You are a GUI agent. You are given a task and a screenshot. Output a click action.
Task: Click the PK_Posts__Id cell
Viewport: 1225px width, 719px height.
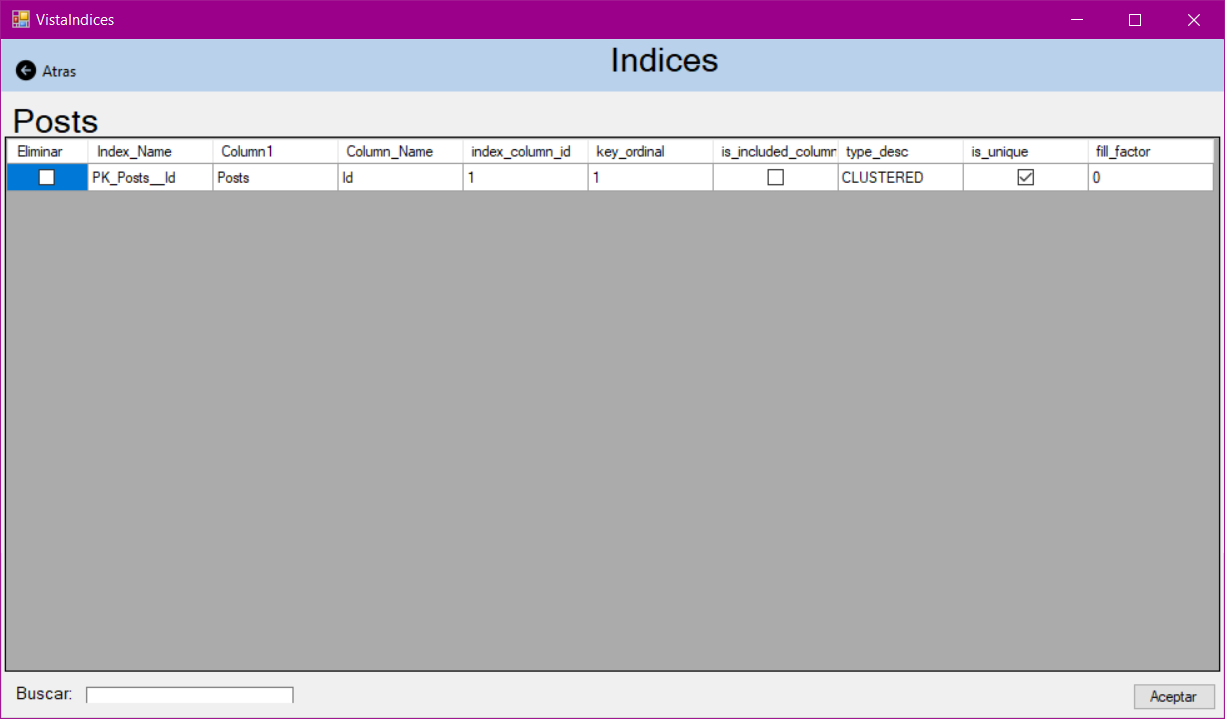(x=149, y=177)
